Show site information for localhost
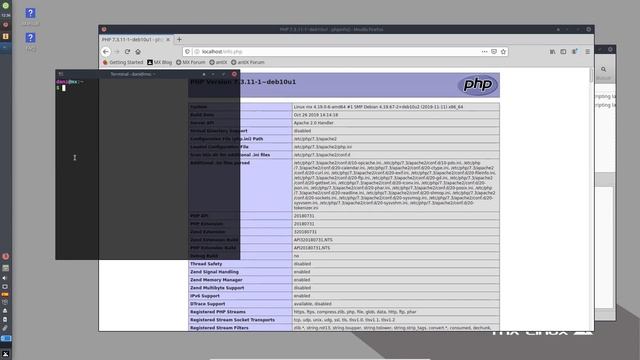 point(197,52)
